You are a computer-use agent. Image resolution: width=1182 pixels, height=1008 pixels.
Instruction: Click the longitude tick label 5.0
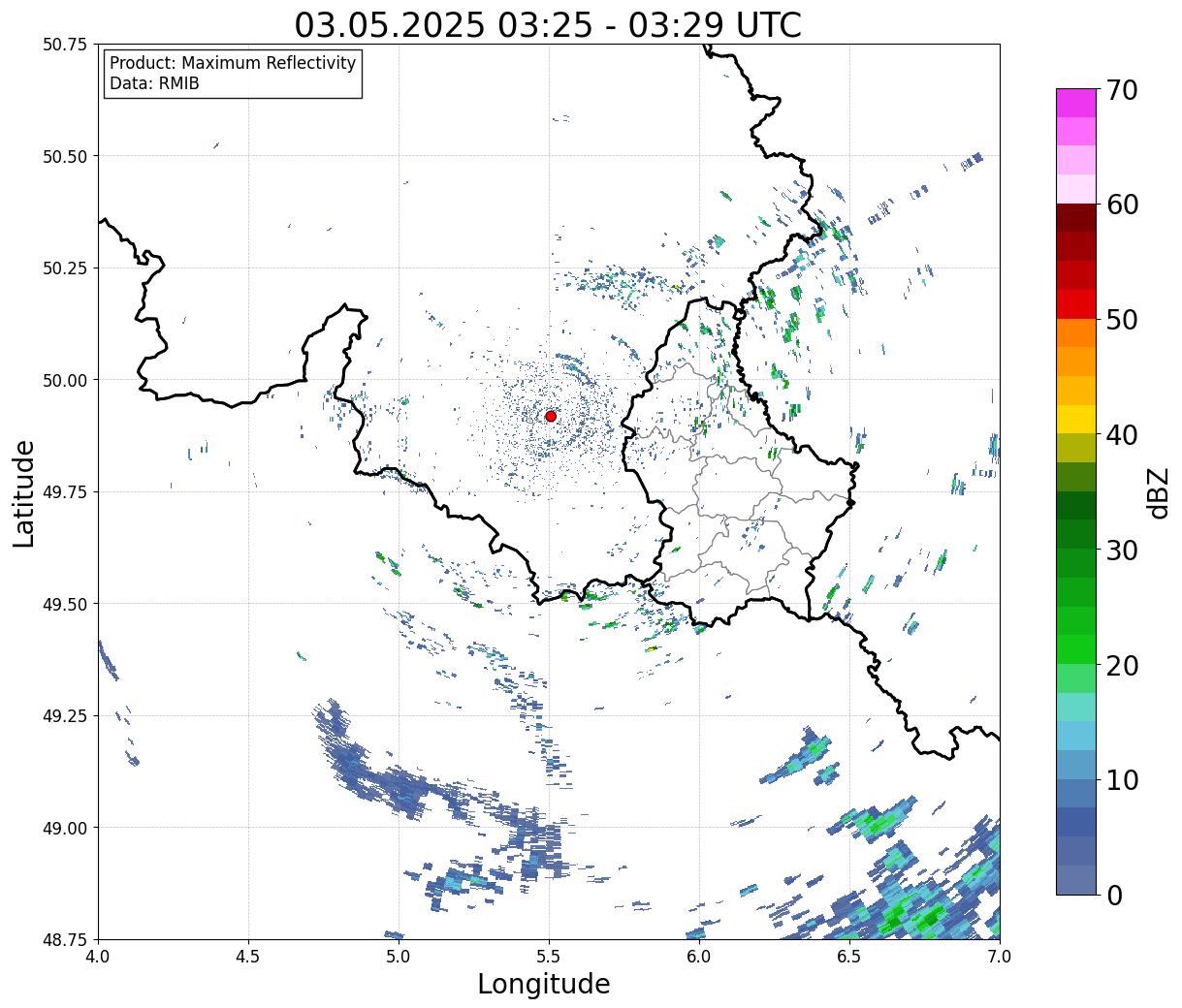click(x=399, y=956)
